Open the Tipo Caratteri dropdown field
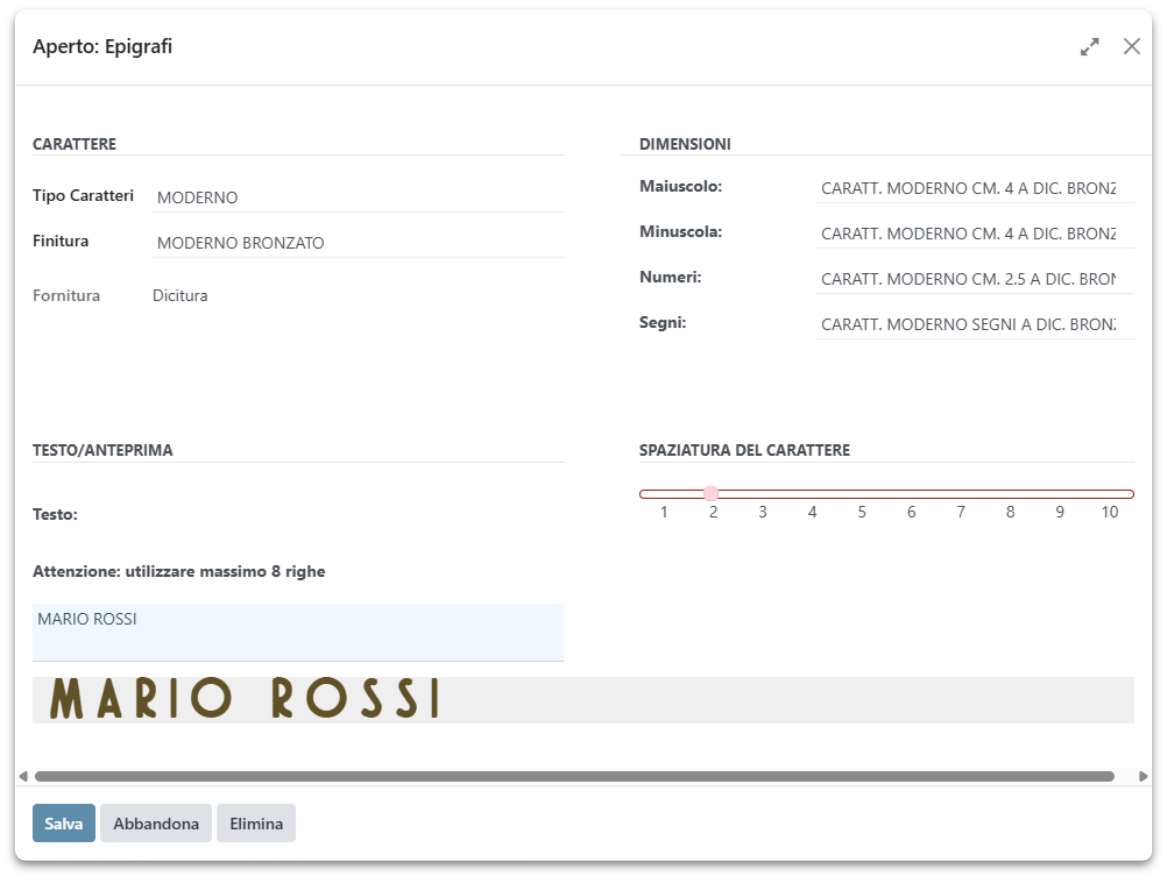 357,198
